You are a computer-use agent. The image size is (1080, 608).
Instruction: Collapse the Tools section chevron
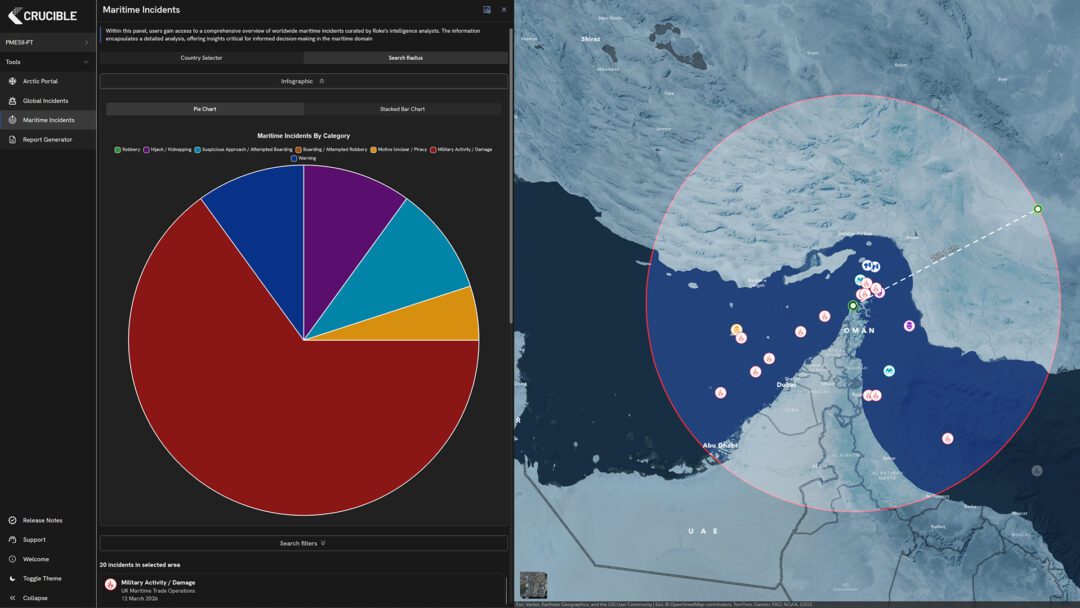point(86,62)
